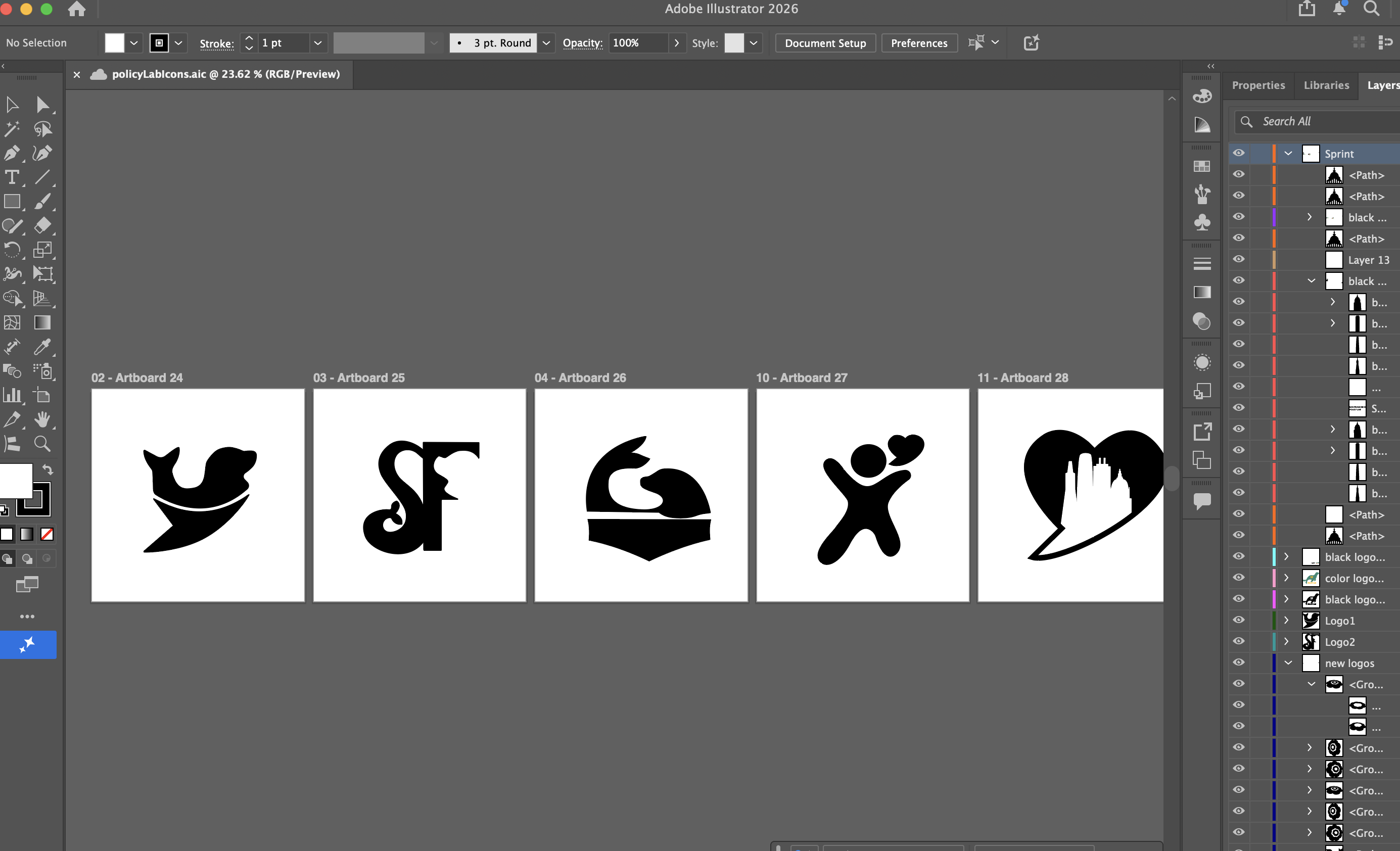Close the policyLabIcons.aic document tab
Viewport: 1400px width, 851px height.
pos(77,74)
